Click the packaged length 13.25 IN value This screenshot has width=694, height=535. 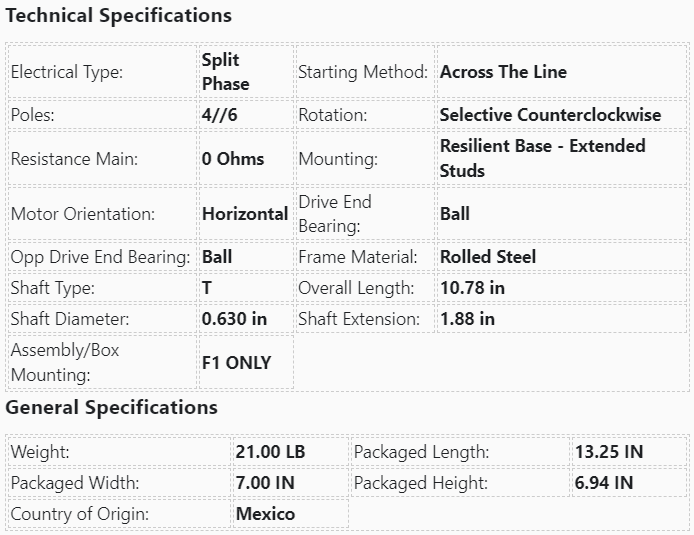tap(608, 452)
